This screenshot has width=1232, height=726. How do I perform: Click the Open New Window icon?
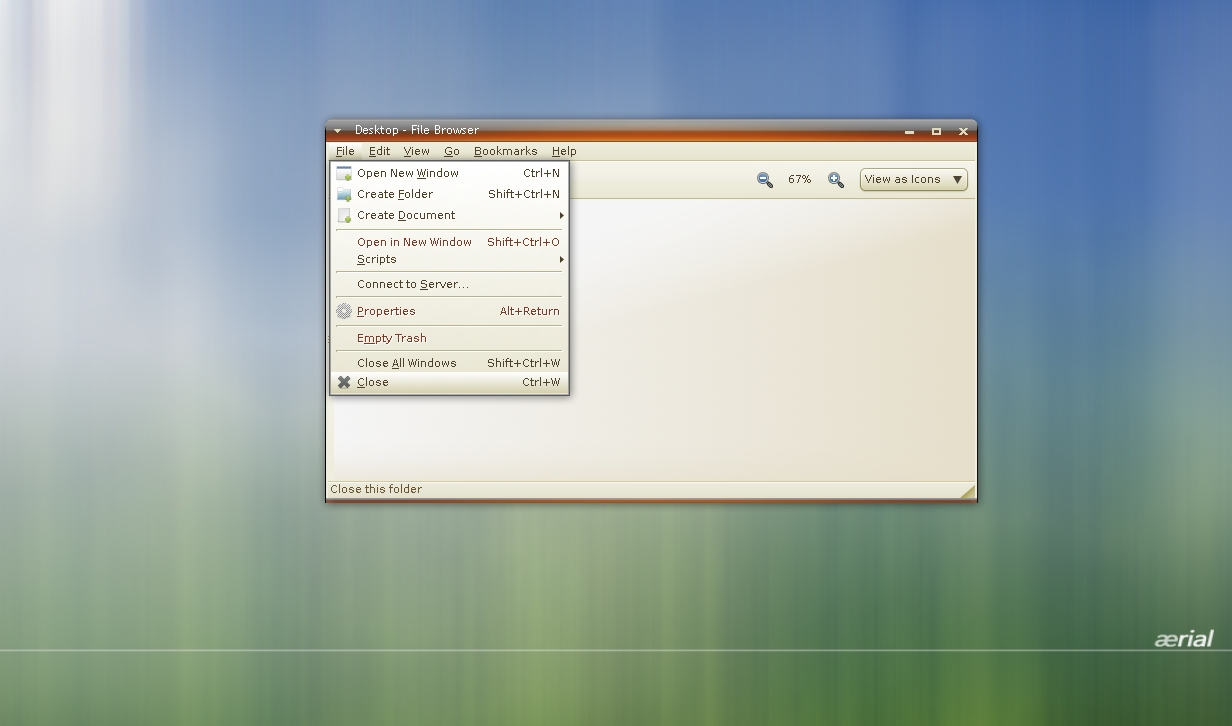click(x=344, y=173)
